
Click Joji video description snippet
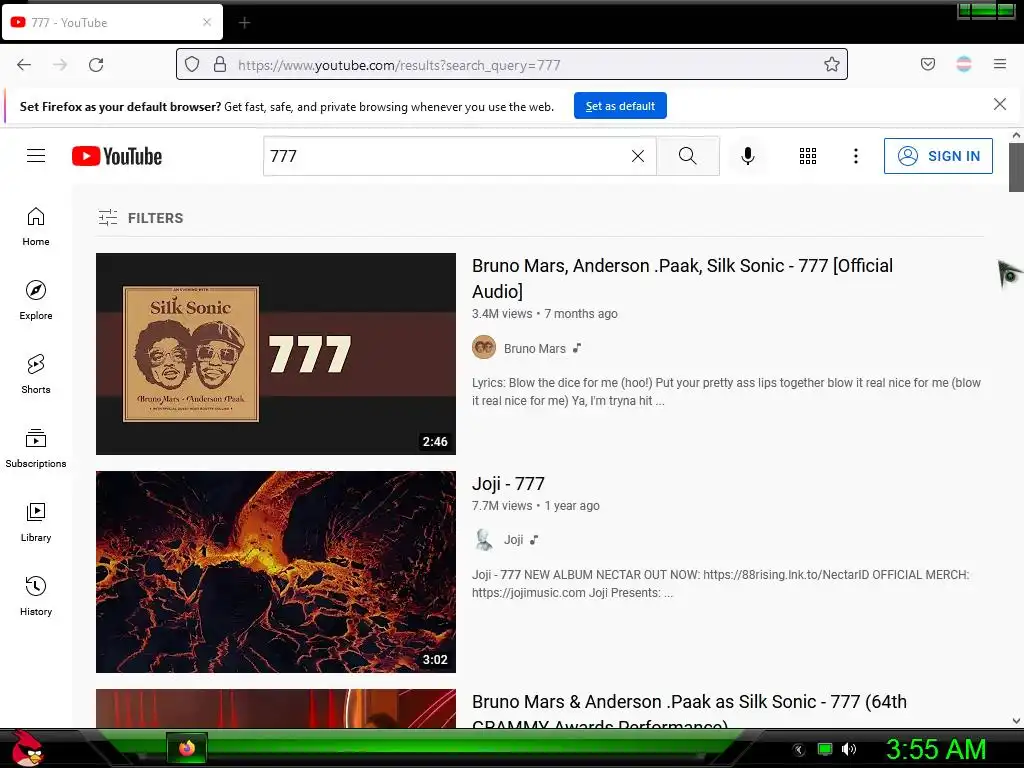(x=720, y=584)
